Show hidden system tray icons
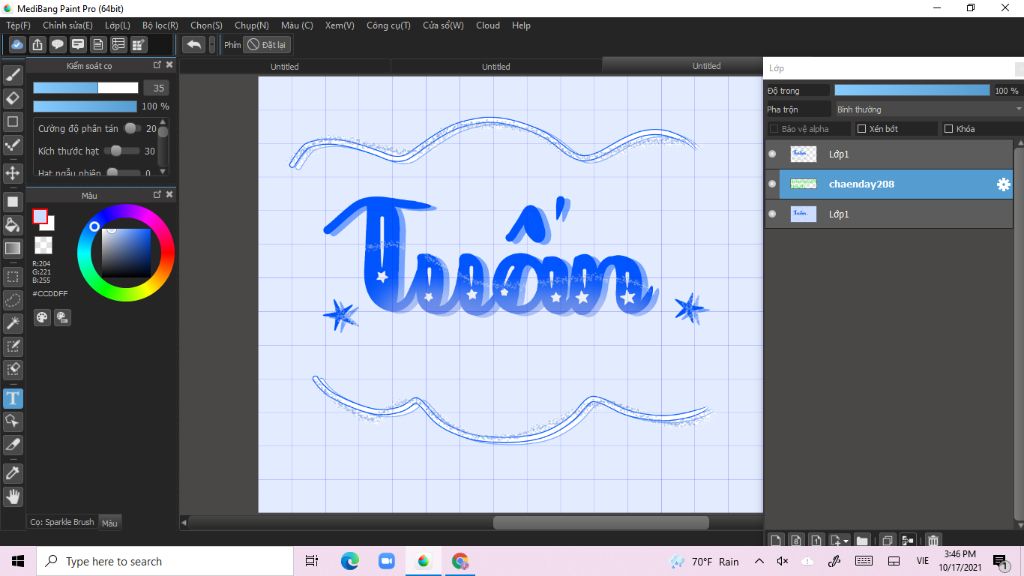The width and height of the screenshot is (1024, 576). coord(759,561)
